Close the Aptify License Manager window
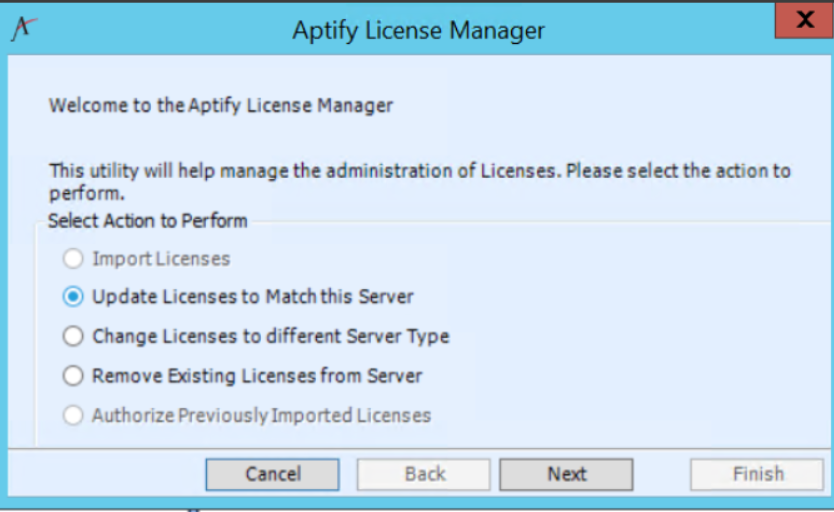 [804, 20]
